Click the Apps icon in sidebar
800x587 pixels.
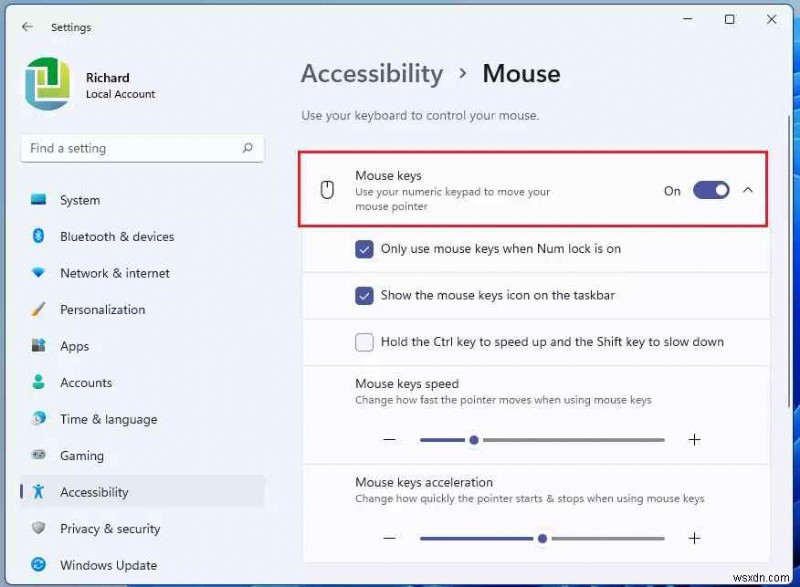pos(39,346)
